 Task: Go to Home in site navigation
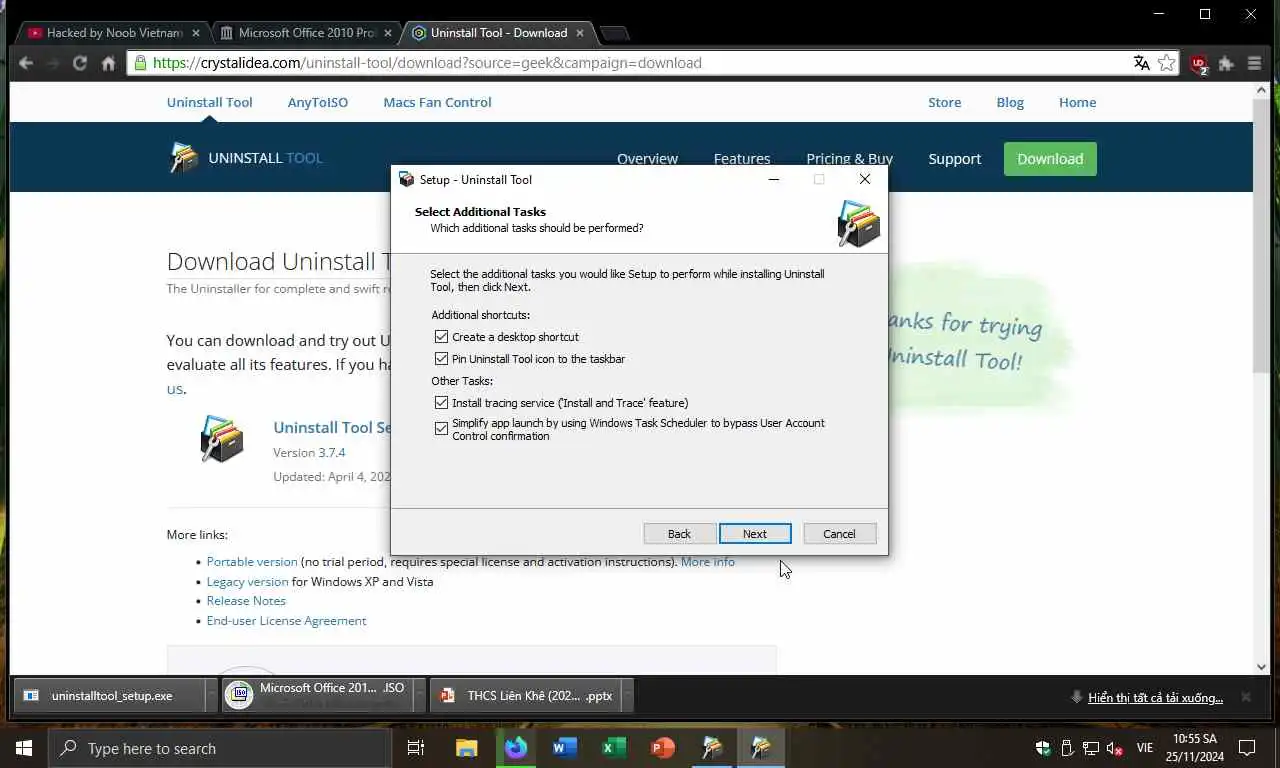coord(1077,102)
